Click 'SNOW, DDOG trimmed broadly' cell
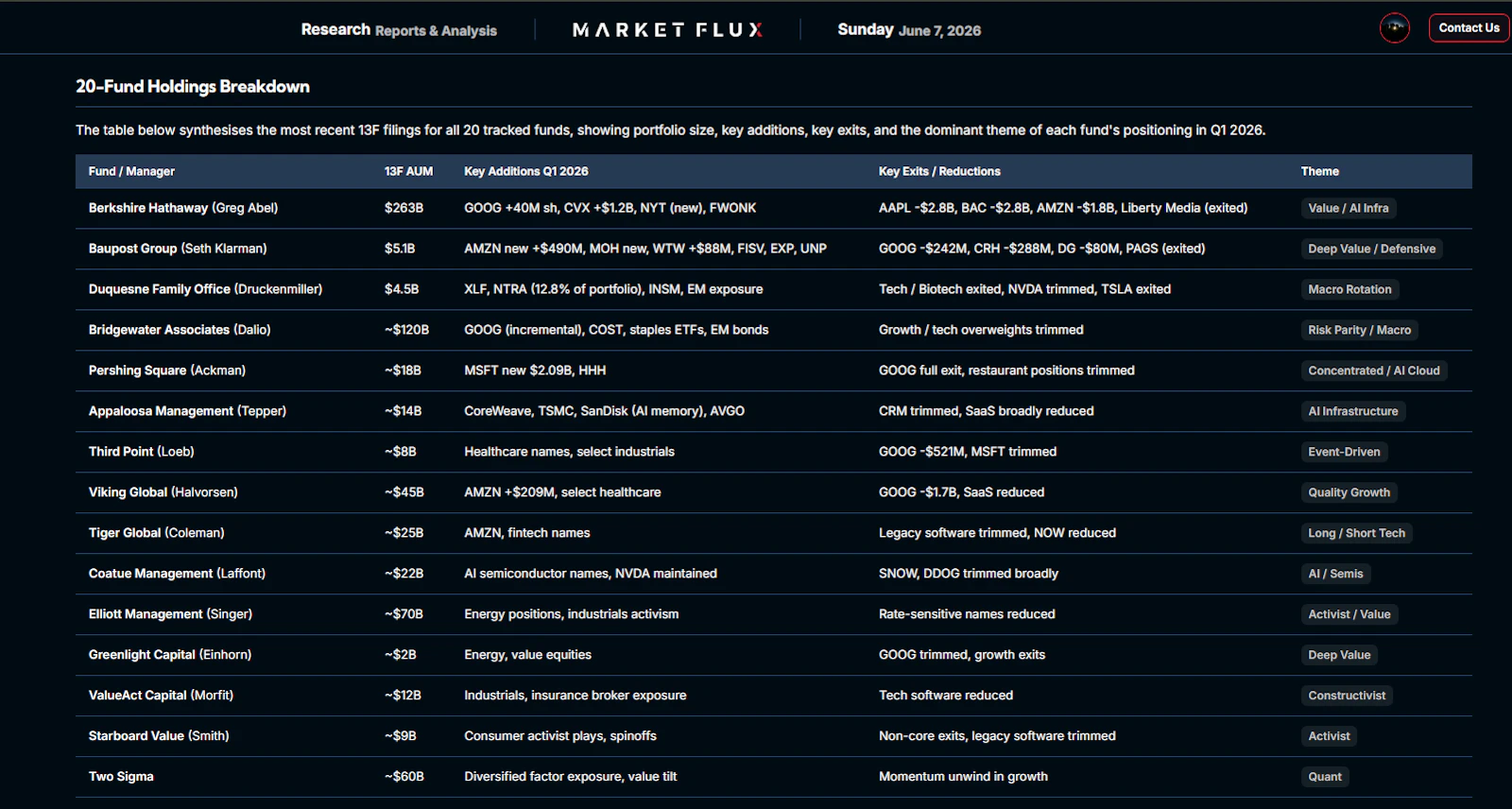1512x809 pixels. [969, 574]
